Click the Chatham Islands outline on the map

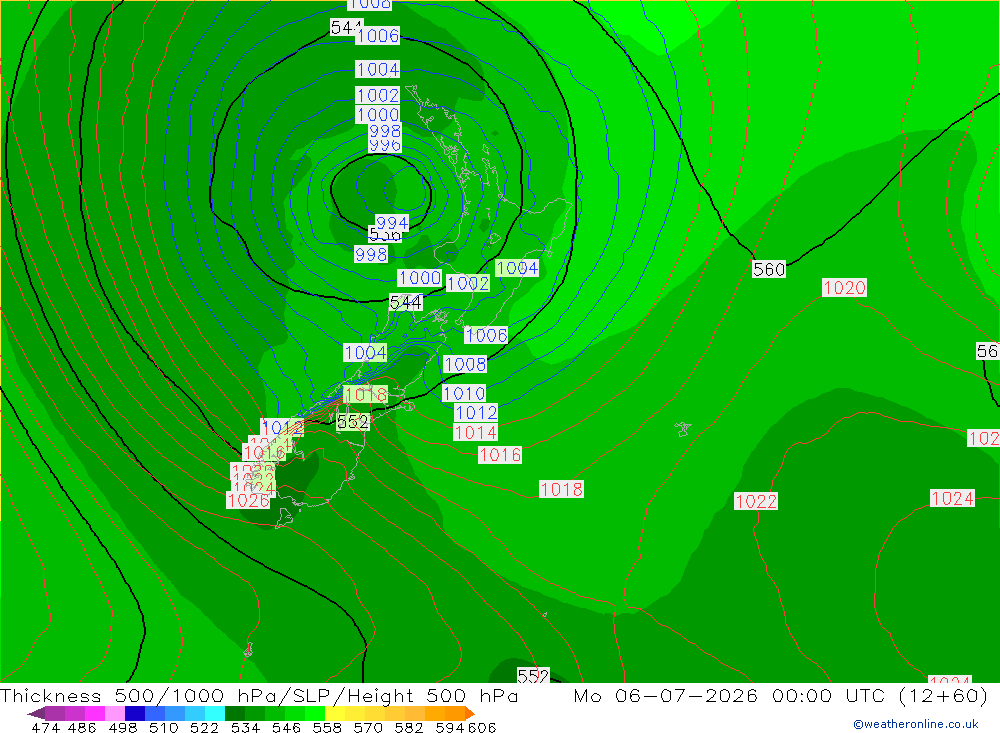(x=683, y=429)
